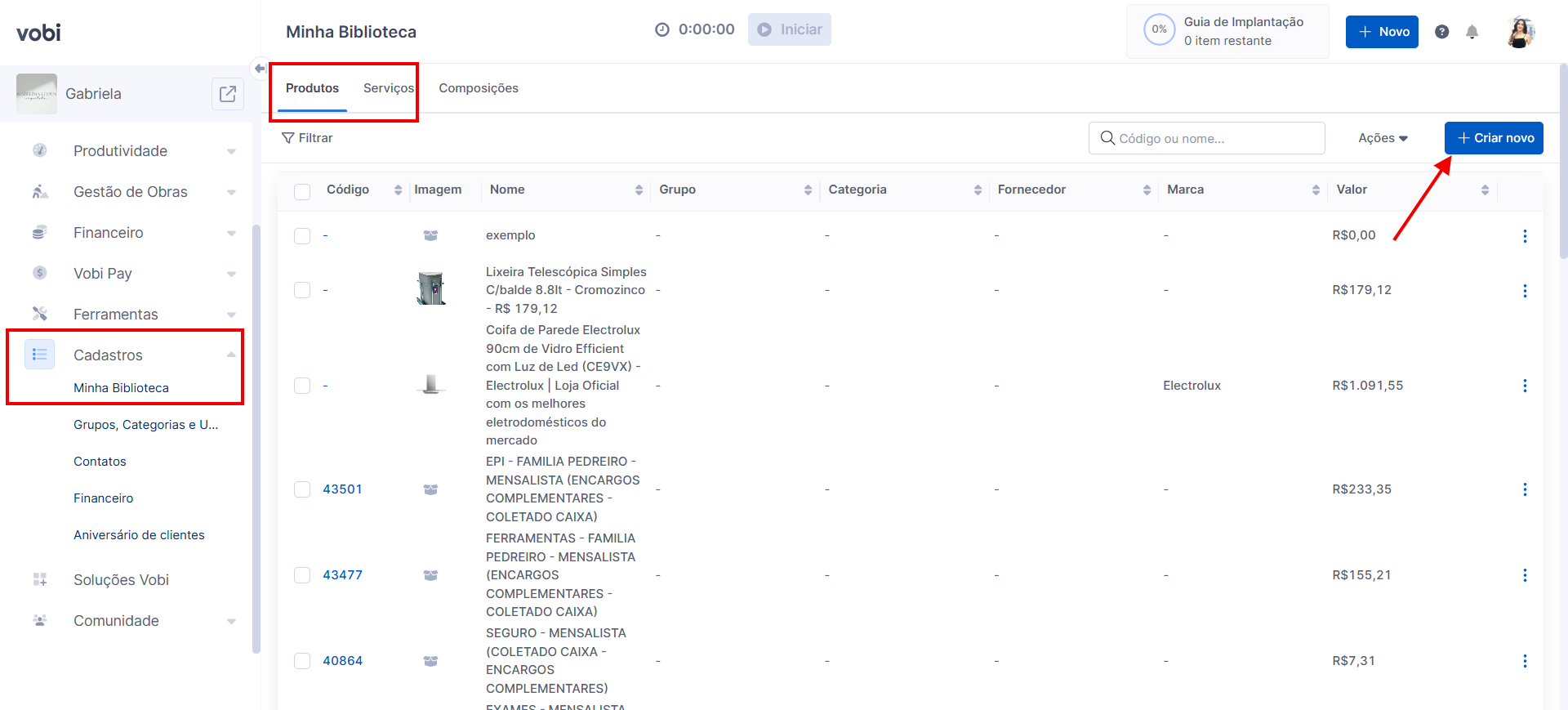The image size is (1568, 710).
Task: Open product code link 40864
Action: coord(342,661)
